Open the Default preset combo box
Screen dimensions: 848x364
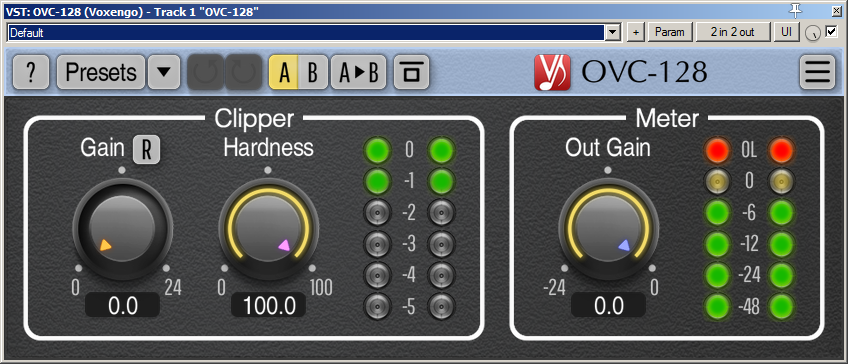click(x=314, y=32)
